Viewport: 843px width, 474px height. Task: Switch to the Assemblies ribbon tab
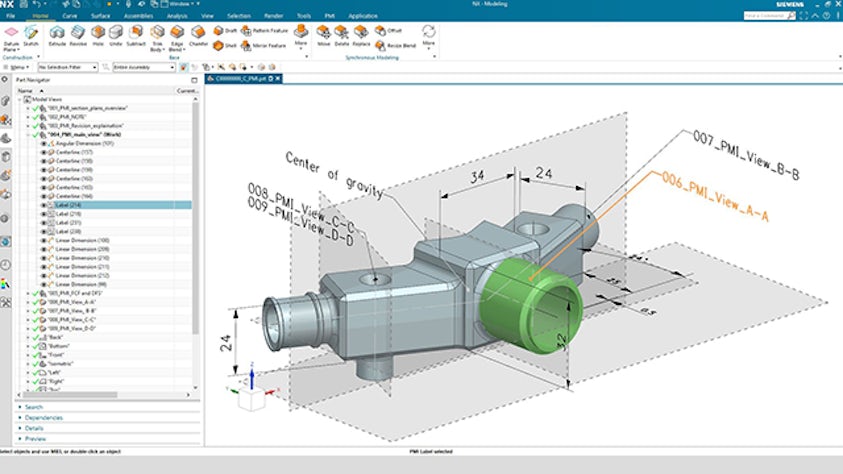click(138, 16)
